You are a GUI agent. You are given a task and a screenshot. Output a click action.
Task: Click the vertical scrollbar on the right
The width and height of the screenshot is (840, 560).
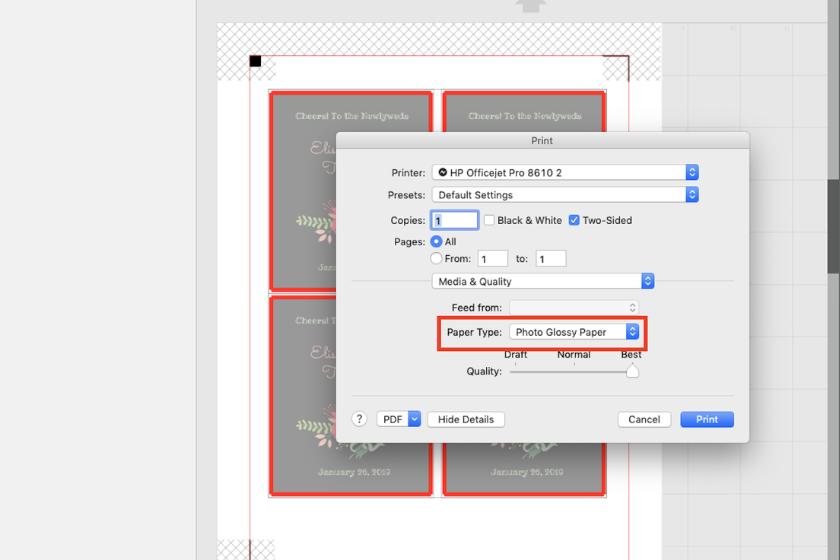834,225
